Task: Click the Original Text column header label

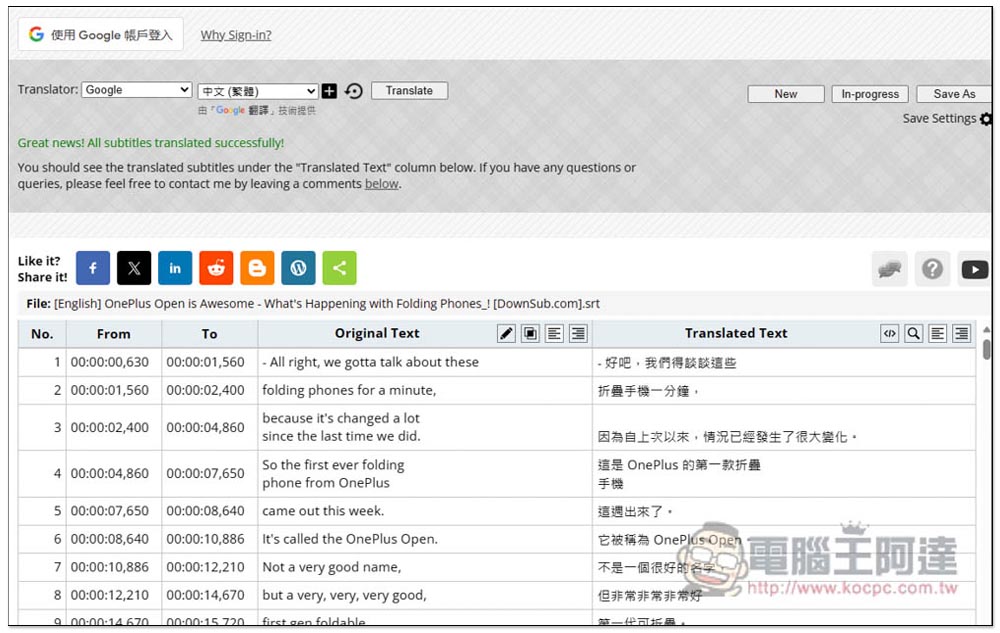Action: pyautogui.click(x=377, y=333)
